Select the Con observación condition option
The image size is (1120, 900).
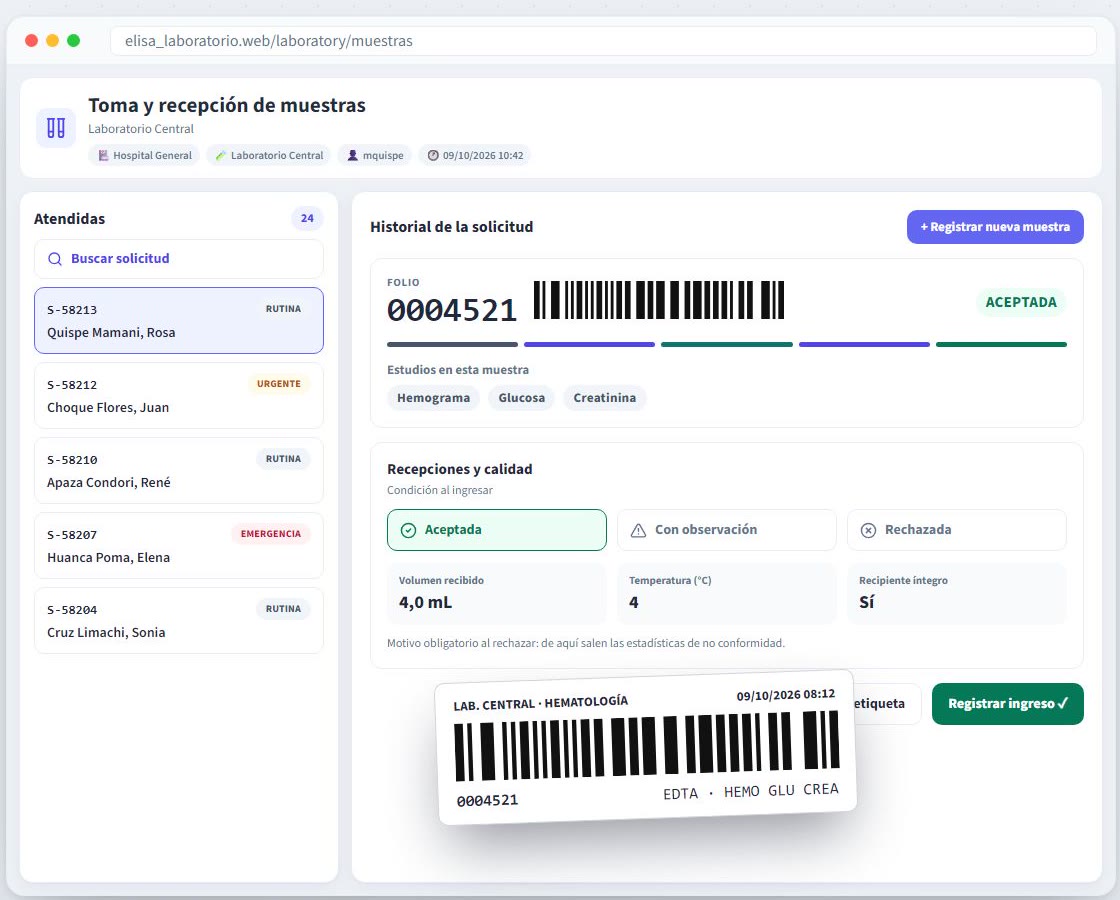726,530
